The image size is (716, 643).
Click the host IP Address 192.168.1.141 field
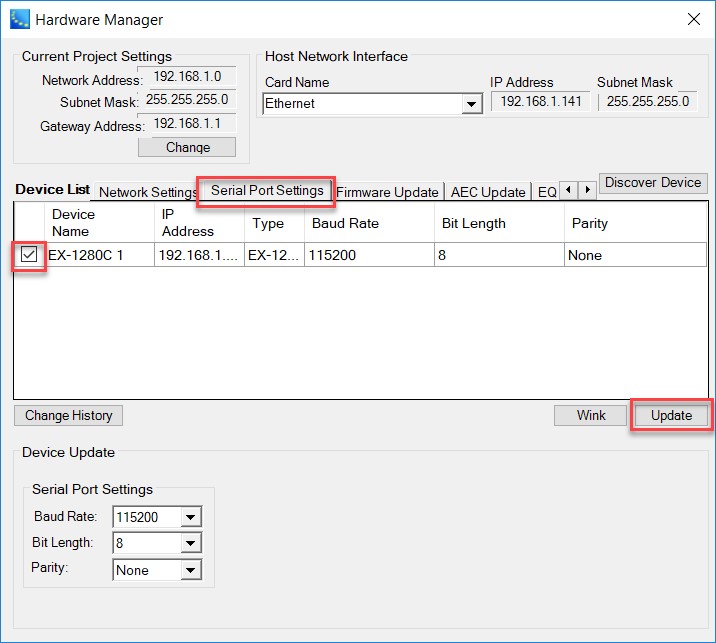(541, 101)
